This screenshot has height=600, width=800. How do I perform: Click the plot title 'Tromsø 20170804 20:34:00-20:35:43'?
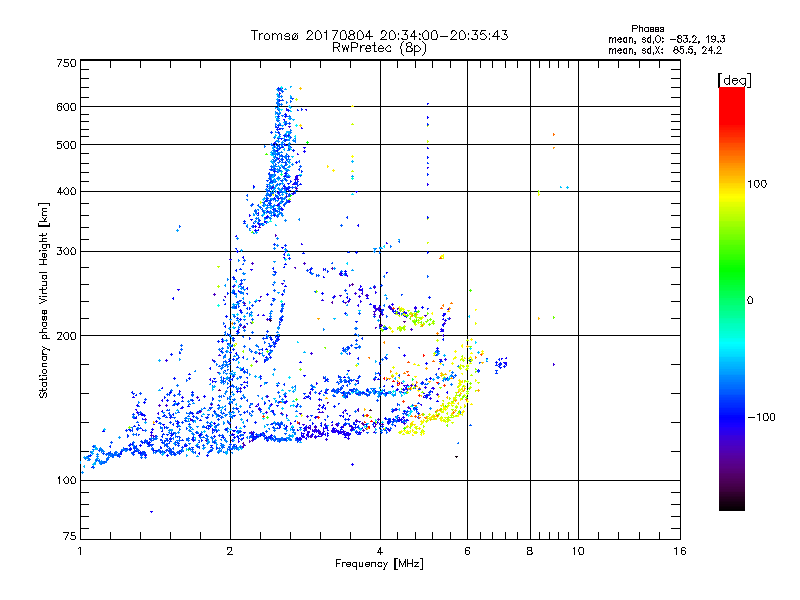[379, 35]
